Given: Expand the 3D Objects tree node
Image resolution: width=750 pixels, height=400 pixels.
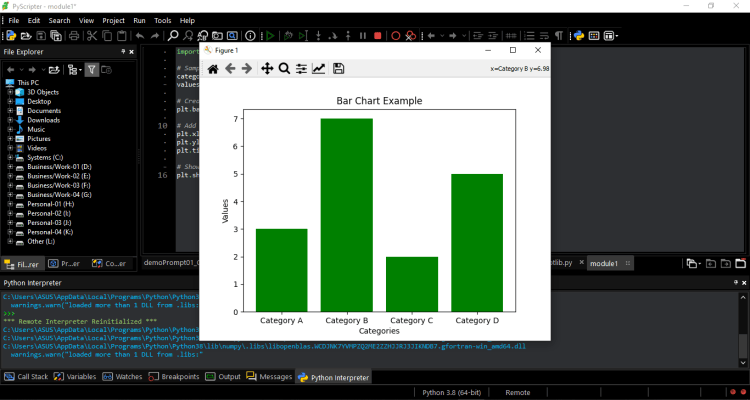Looking at the screenshot, I should (10, 92).
